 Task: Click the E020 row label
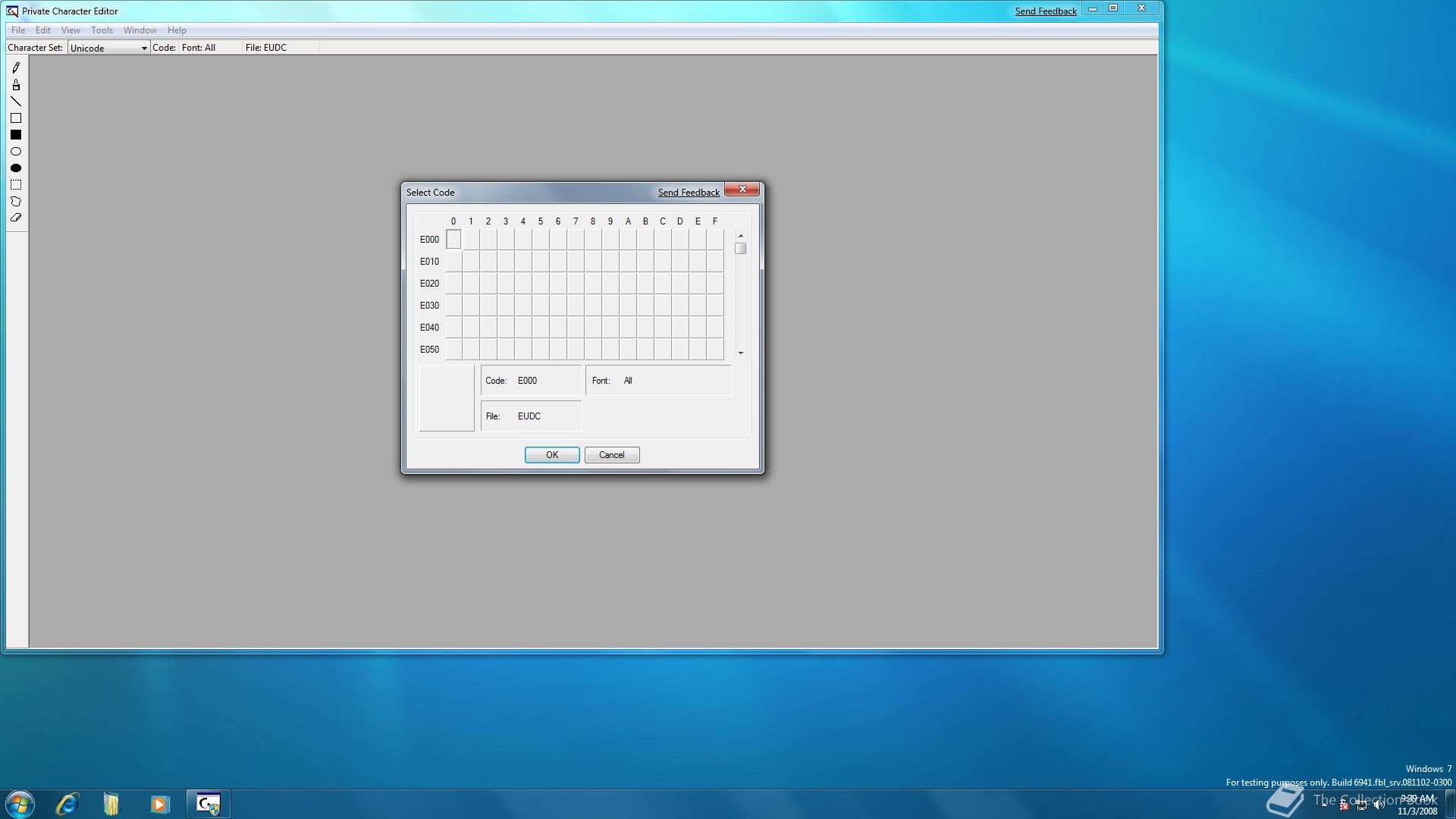(x=429, y=284)
